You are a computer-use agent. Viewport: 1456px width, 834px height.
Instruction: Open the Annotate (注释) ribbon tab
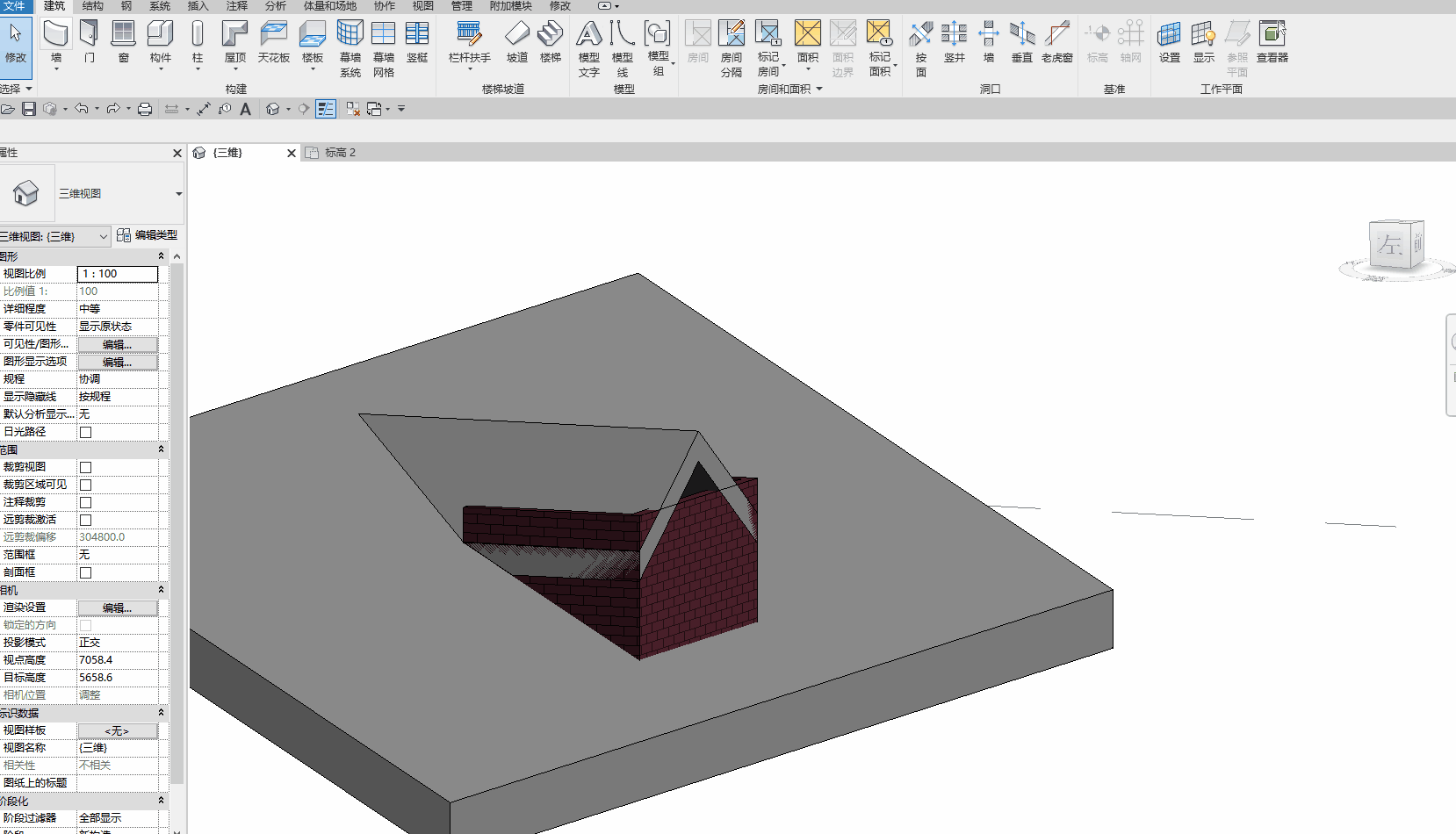coord(236,6)
